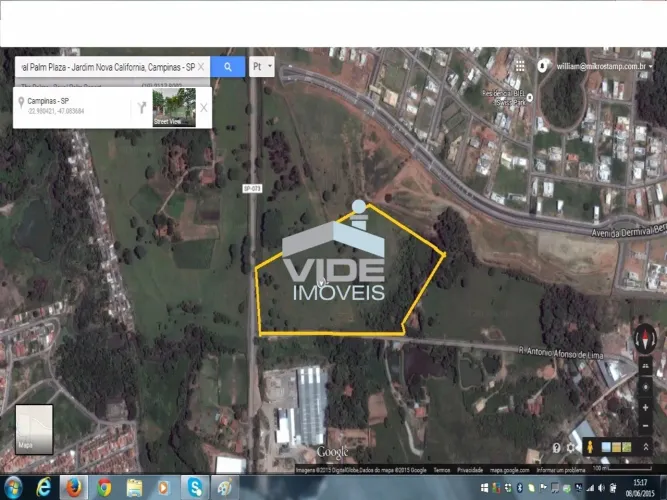667x500 pixels.
Task: Click the Bluetooth system tray icon
Action: pos(519,488)
